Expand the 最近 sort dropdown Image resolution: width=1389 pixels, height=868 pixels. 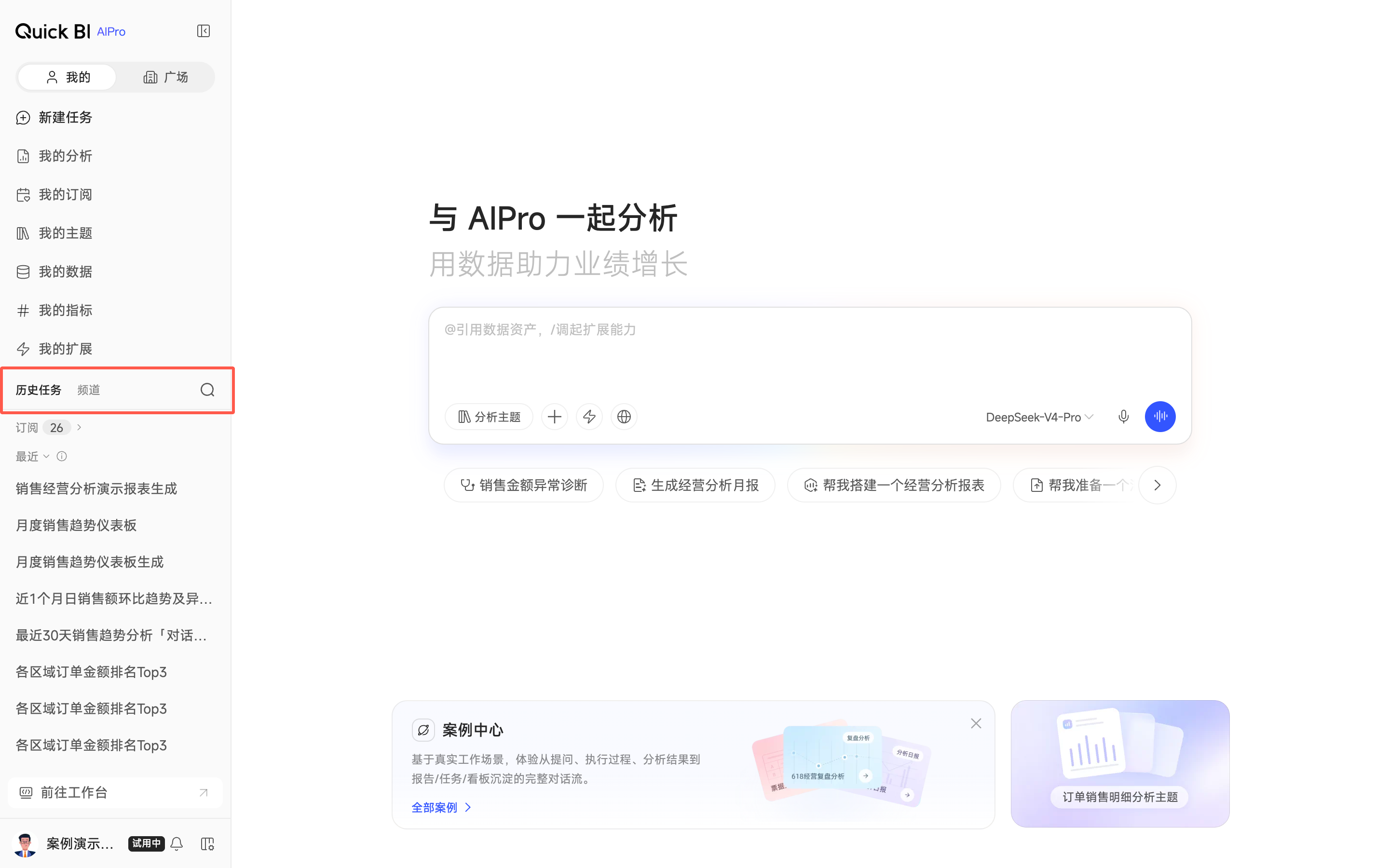[33, 456]
